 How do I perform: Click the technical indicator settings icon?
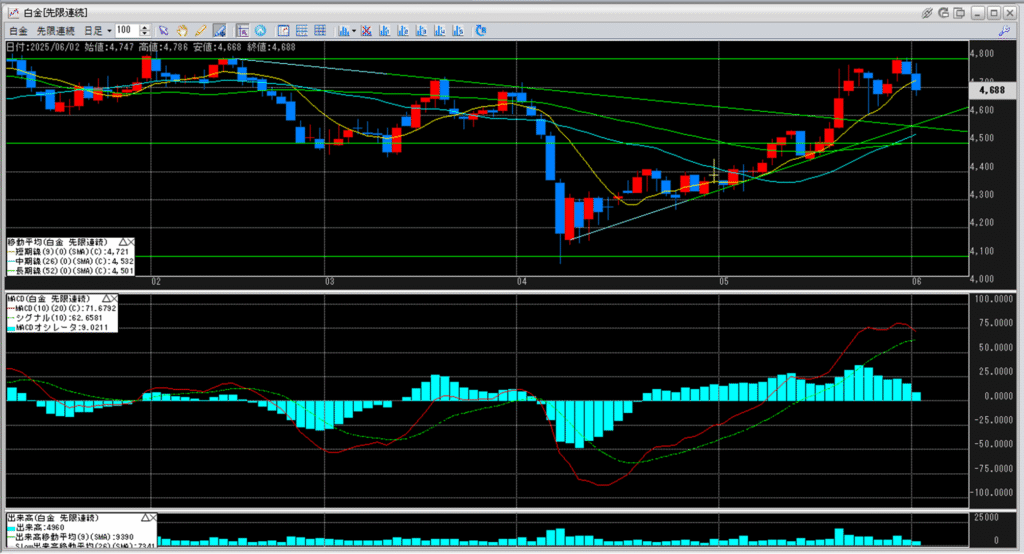point(242,31)
